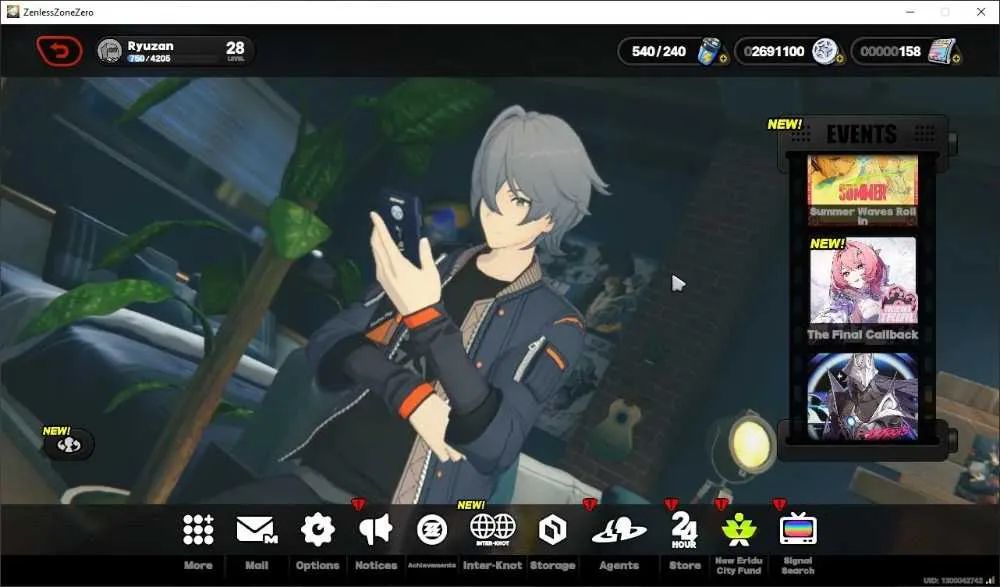Open Signal Search TV icon

click(798, 528)
